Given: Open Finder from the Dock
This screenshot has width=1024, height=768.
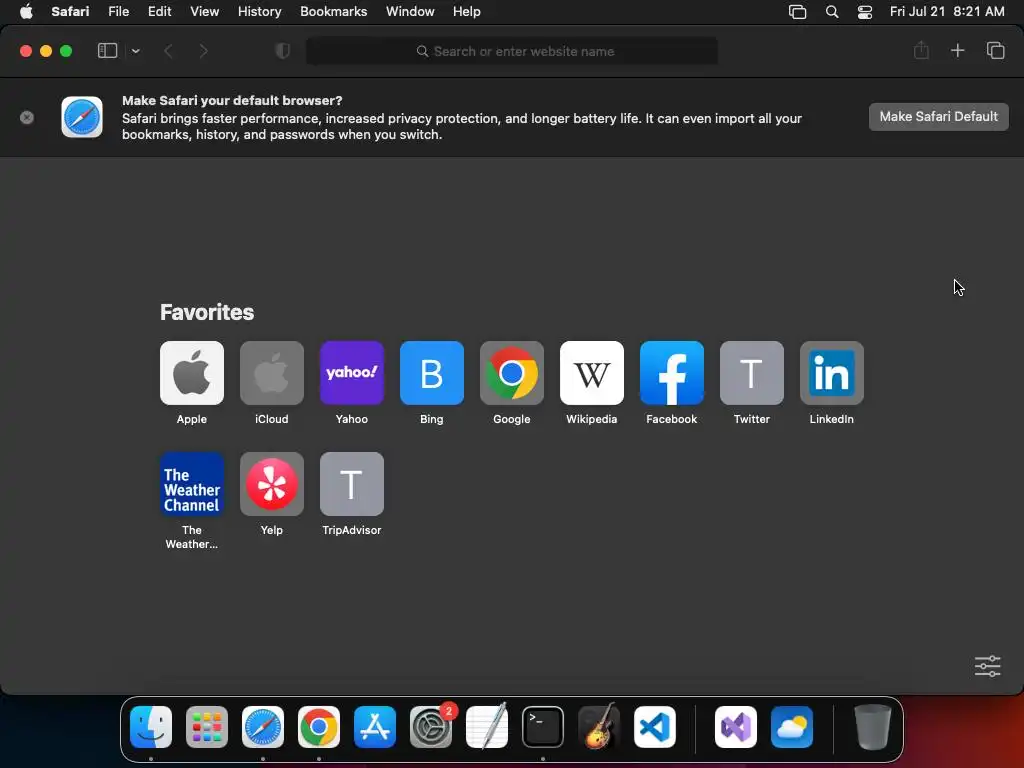Looking at the screenshot, I should (151, 727).
